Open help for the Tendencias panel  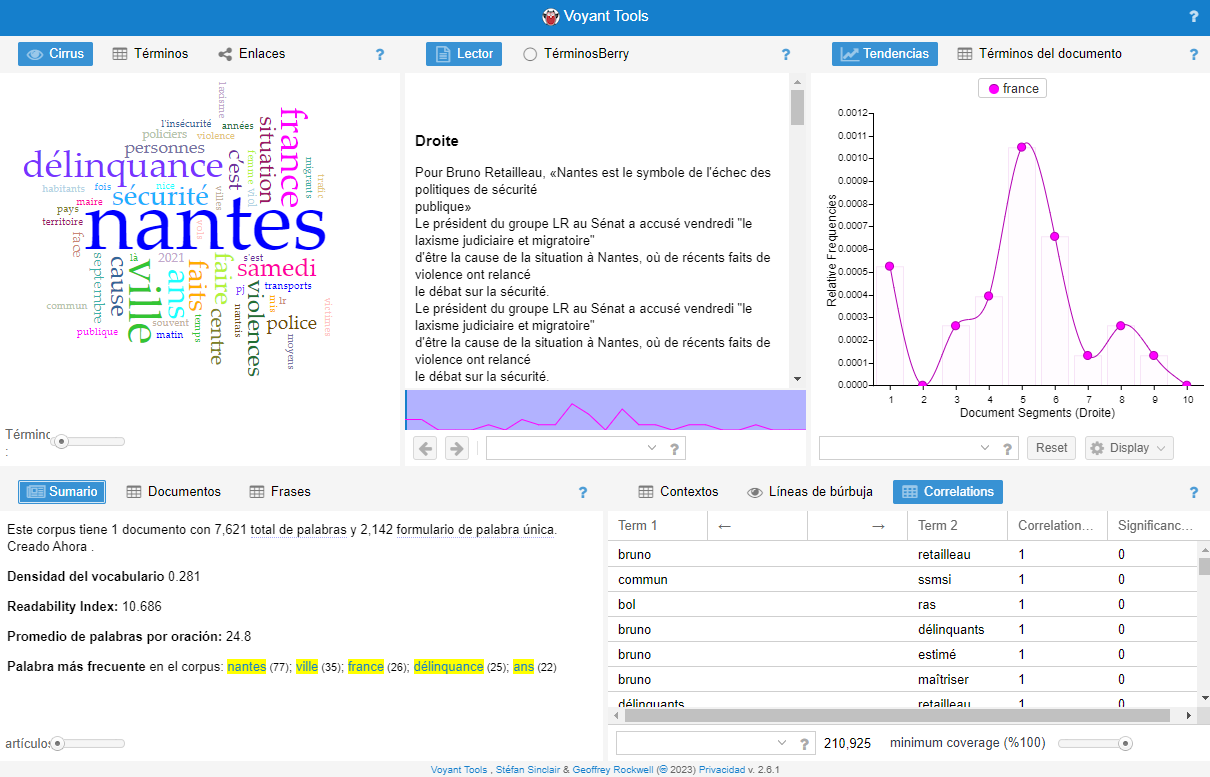pyautogui.click(x=1193, y=55)
